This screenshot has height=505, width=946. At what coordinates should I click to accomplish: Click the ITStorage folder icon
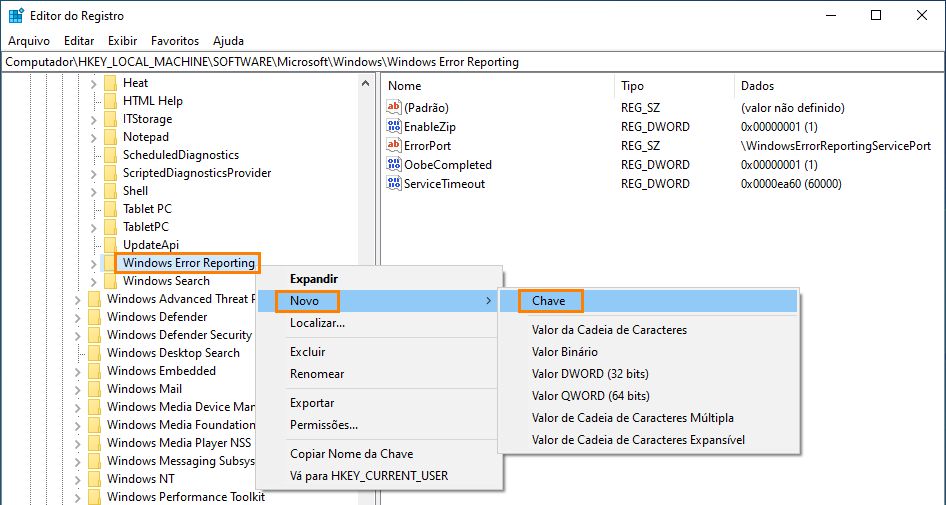[110, 119]
